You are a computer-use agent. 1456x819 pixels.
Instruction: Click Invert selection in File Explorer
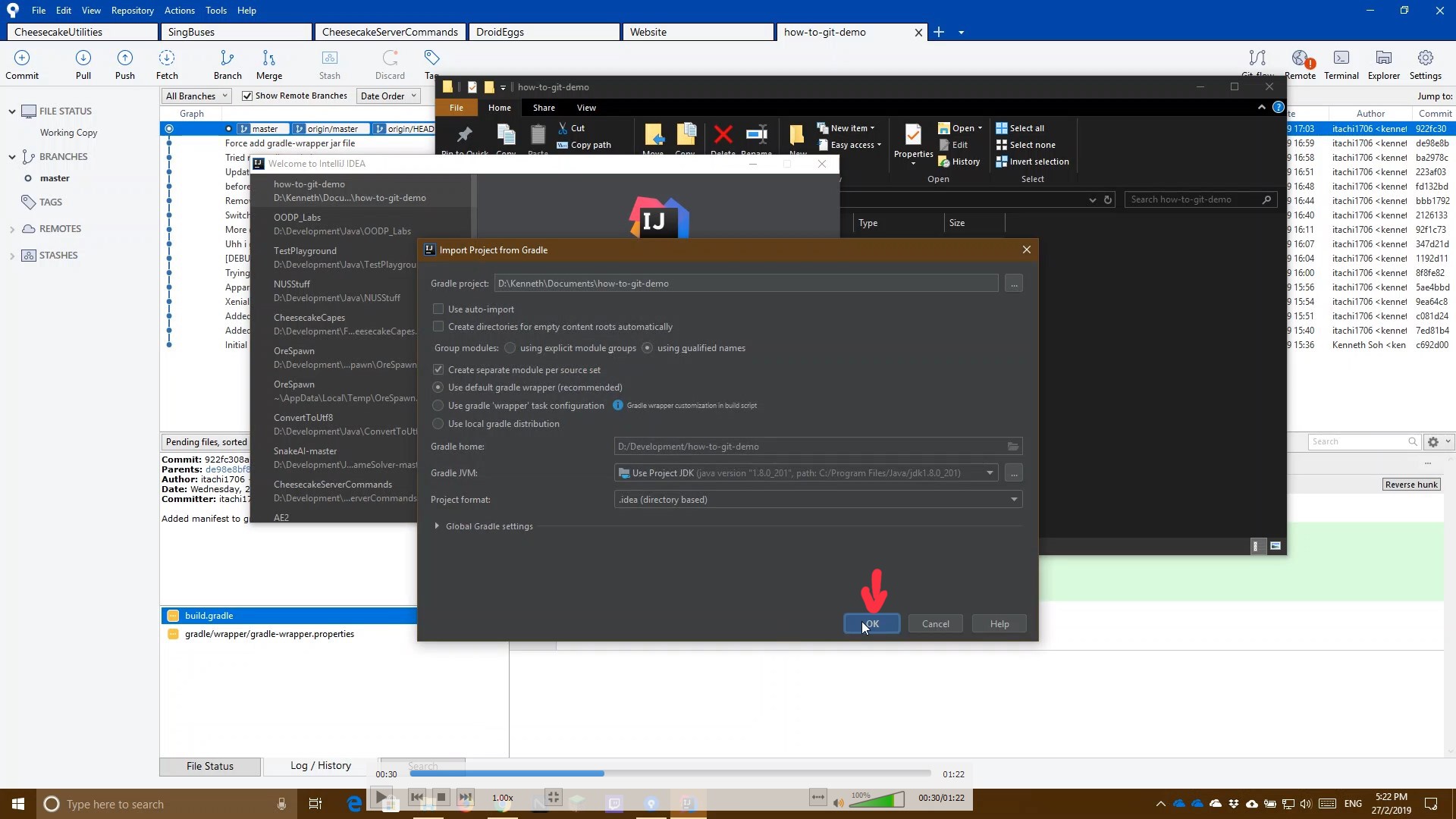(x=1032, y=162)
